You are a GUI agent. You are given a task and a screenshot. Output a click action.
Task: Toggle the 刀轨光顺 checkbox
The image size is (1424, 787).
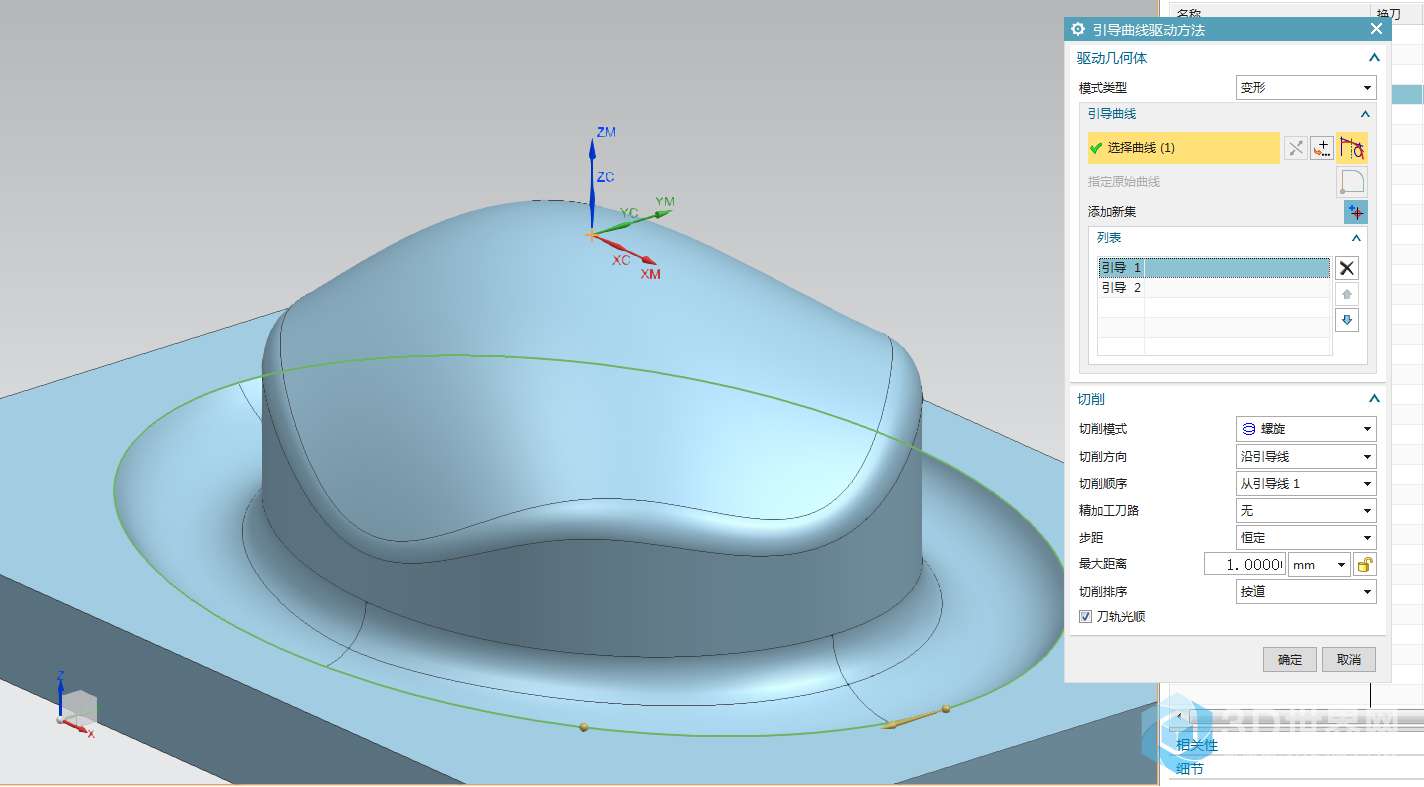click(x=1085, y=617)
